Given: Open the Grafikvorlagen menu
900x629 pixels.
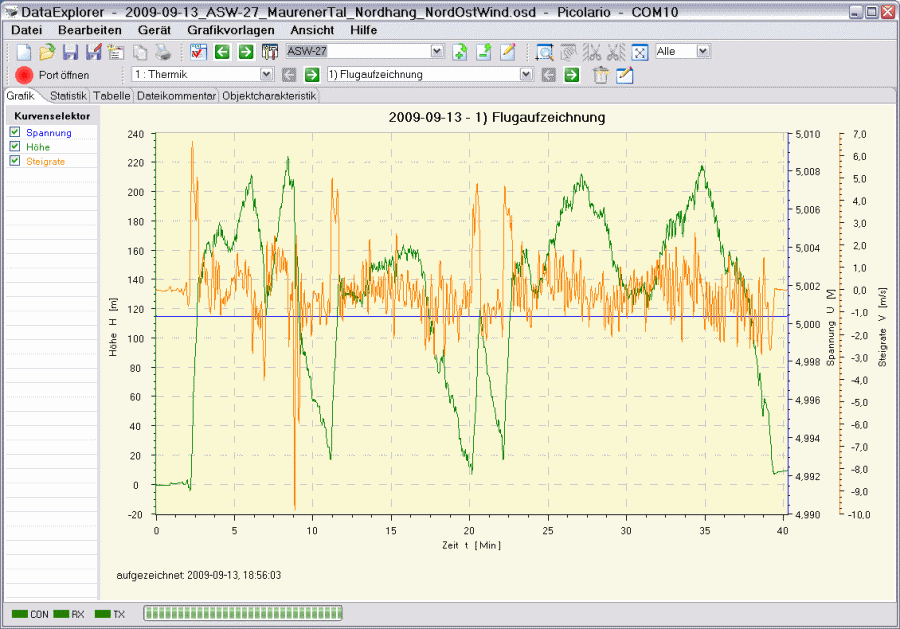Looking at the screenshot, I should pyautogui.click(x=233, y=30).
